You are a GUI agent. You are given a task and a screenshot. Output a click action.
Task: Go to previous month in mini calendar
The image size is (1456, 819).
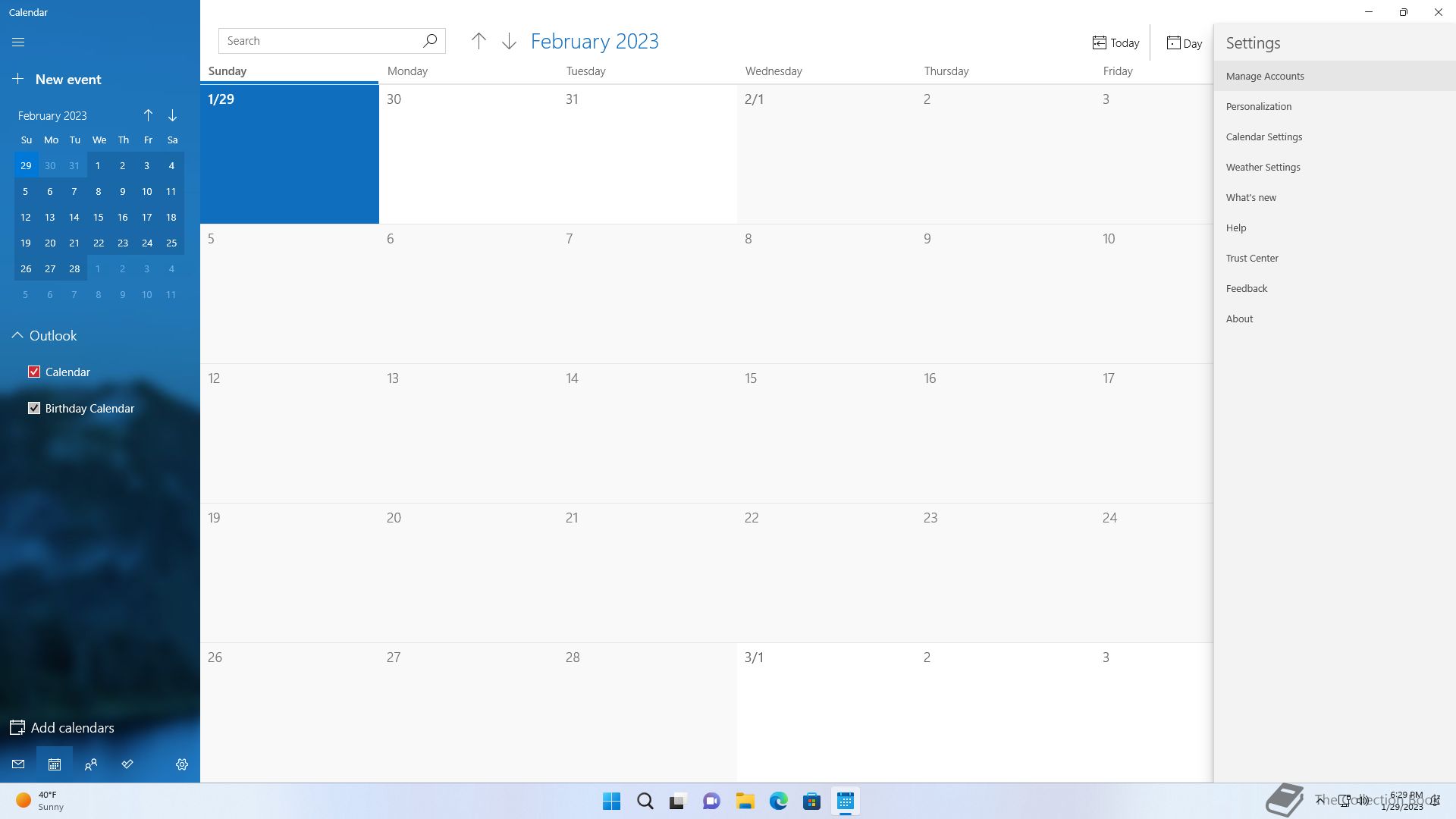point(148,115)
